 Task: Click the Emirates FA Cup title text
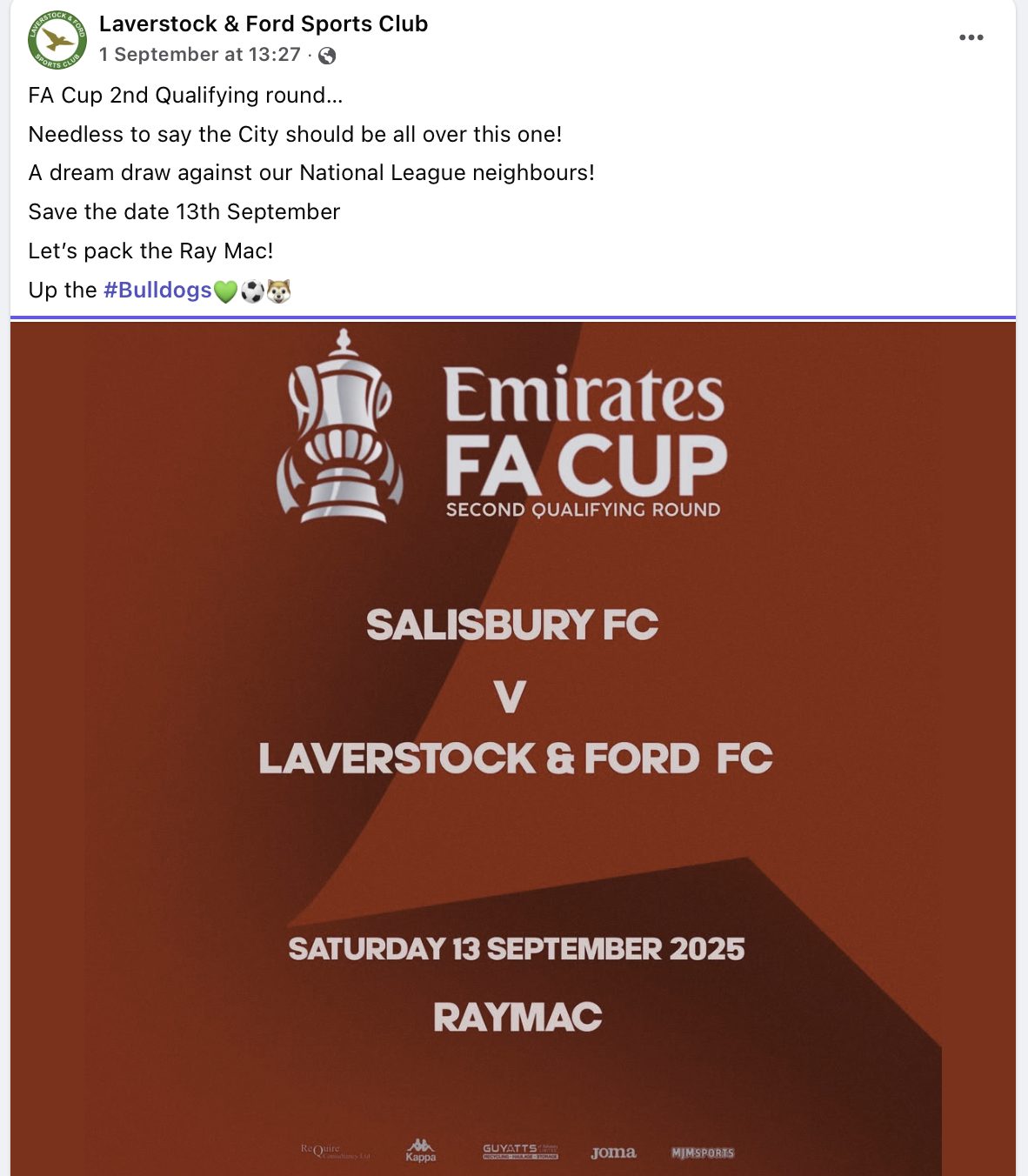[x=584, y=431]
